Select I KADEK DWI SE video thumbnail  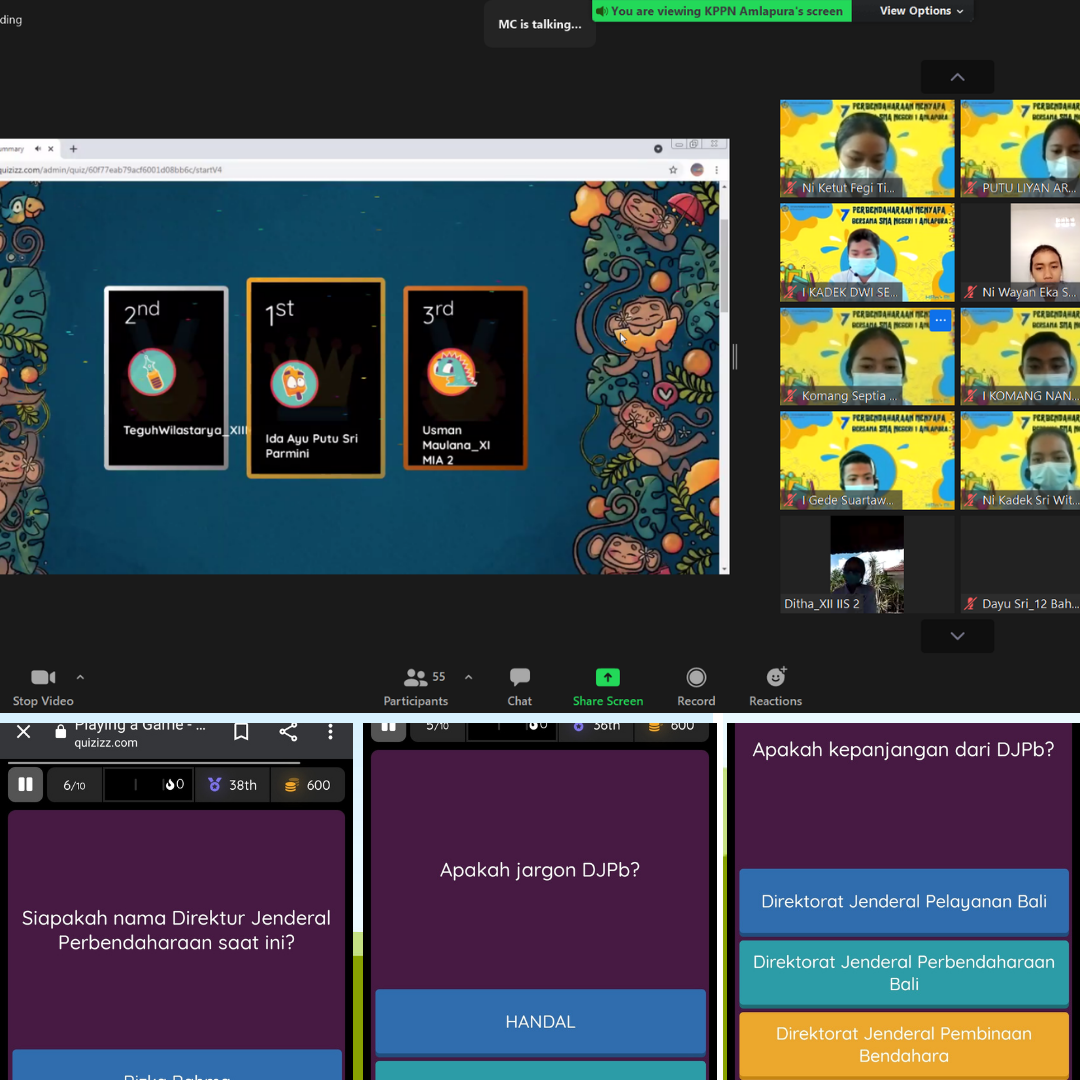pyautogui.click(x=867, y=253)
